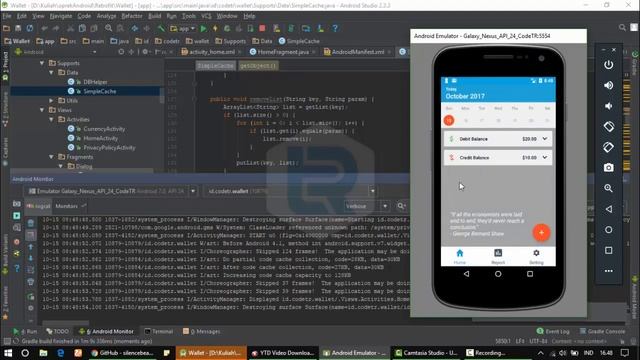Tap Setting tab in app bottom navigation
This screenshot has height=360, width=640.
click(x=536, y=256)
